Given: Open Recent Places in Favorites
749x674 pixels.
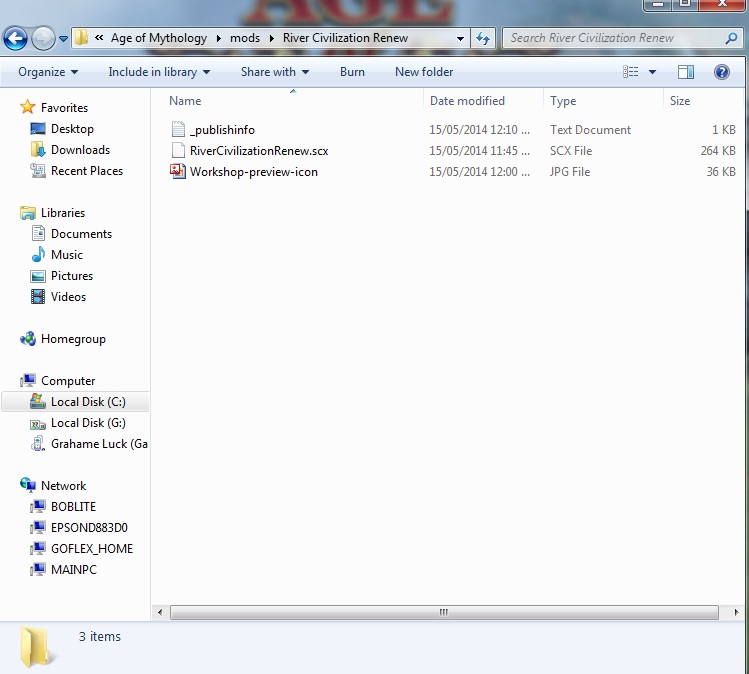Looking at the screenshot, I should tap(86, 171).
